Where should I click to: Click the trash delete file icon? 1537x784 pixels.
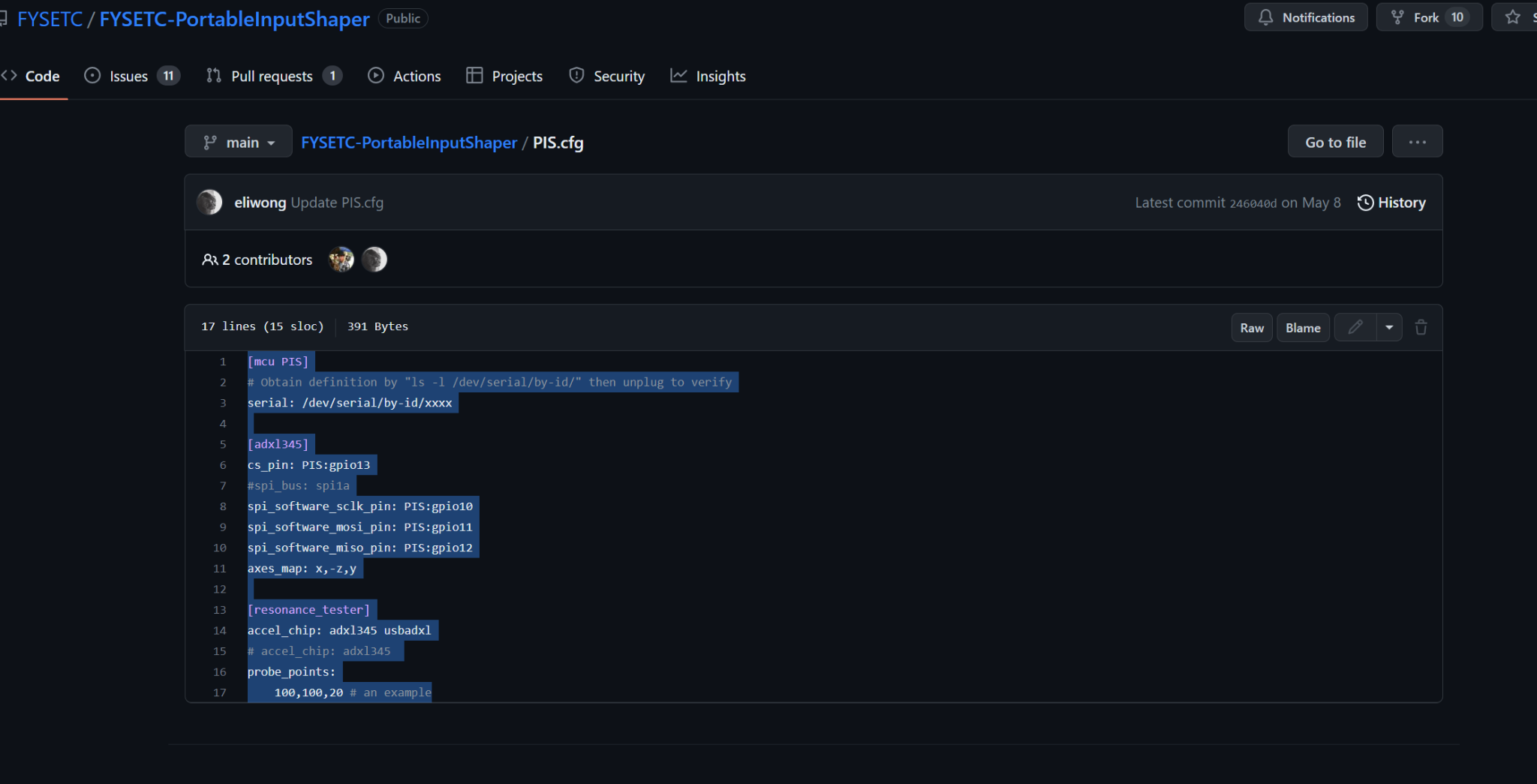pyautogui.click(x=1421, y=327)
